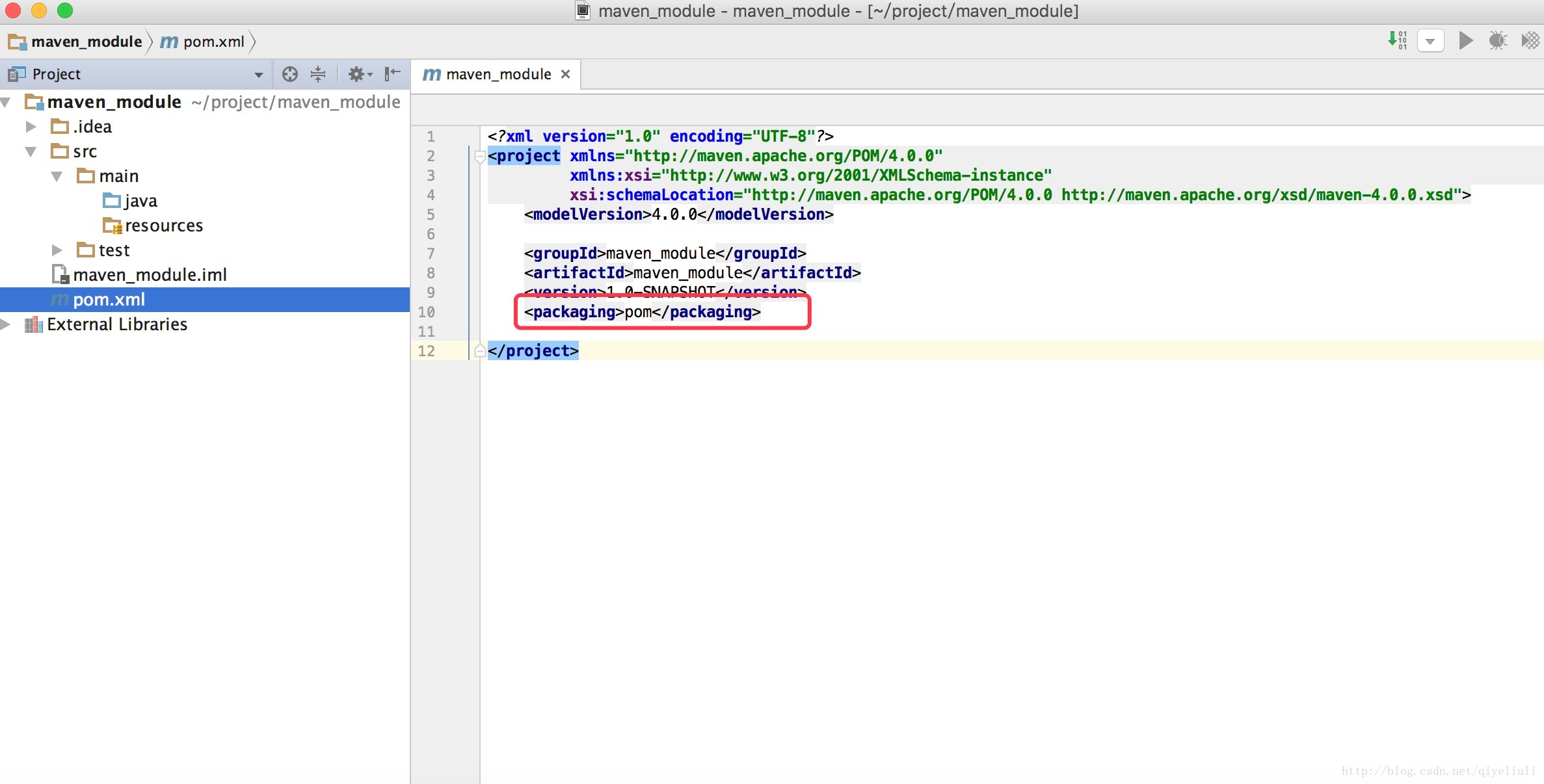Collapse the main folder
Viewport: 1544px width, 784px height.
[x=57, y=176]
